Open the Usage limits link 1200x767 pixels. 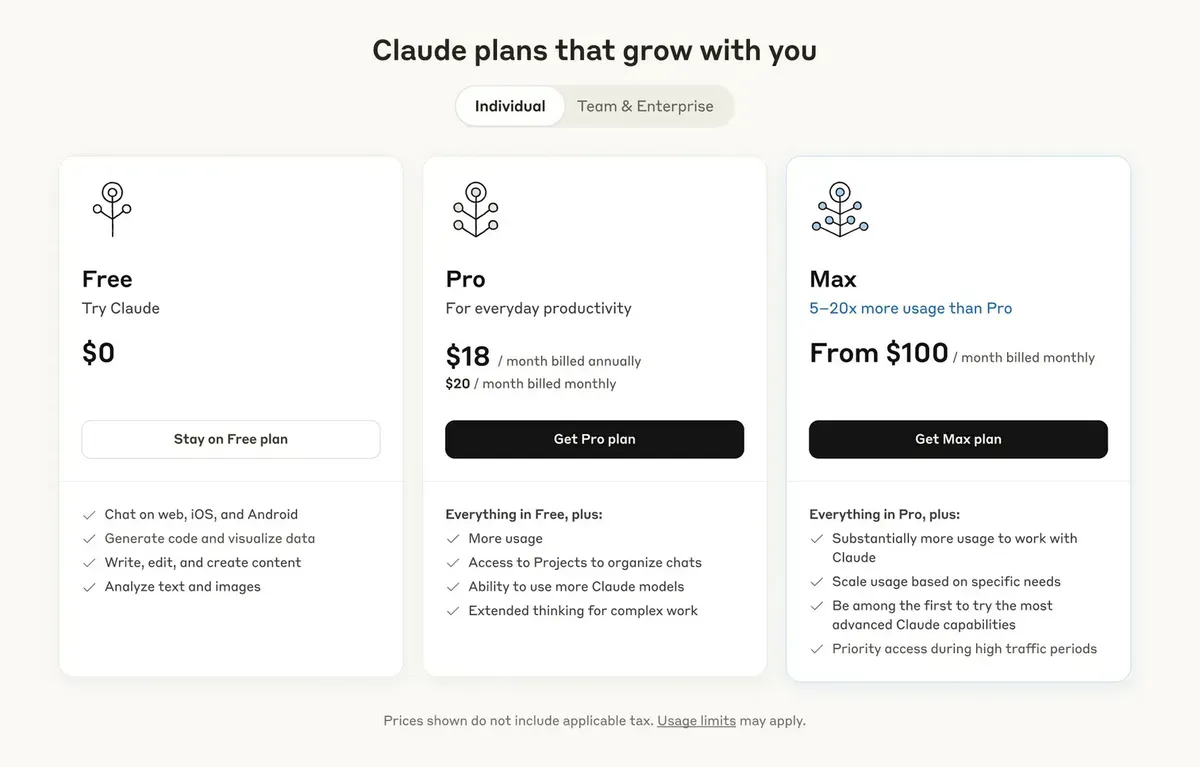click(696, 720)
